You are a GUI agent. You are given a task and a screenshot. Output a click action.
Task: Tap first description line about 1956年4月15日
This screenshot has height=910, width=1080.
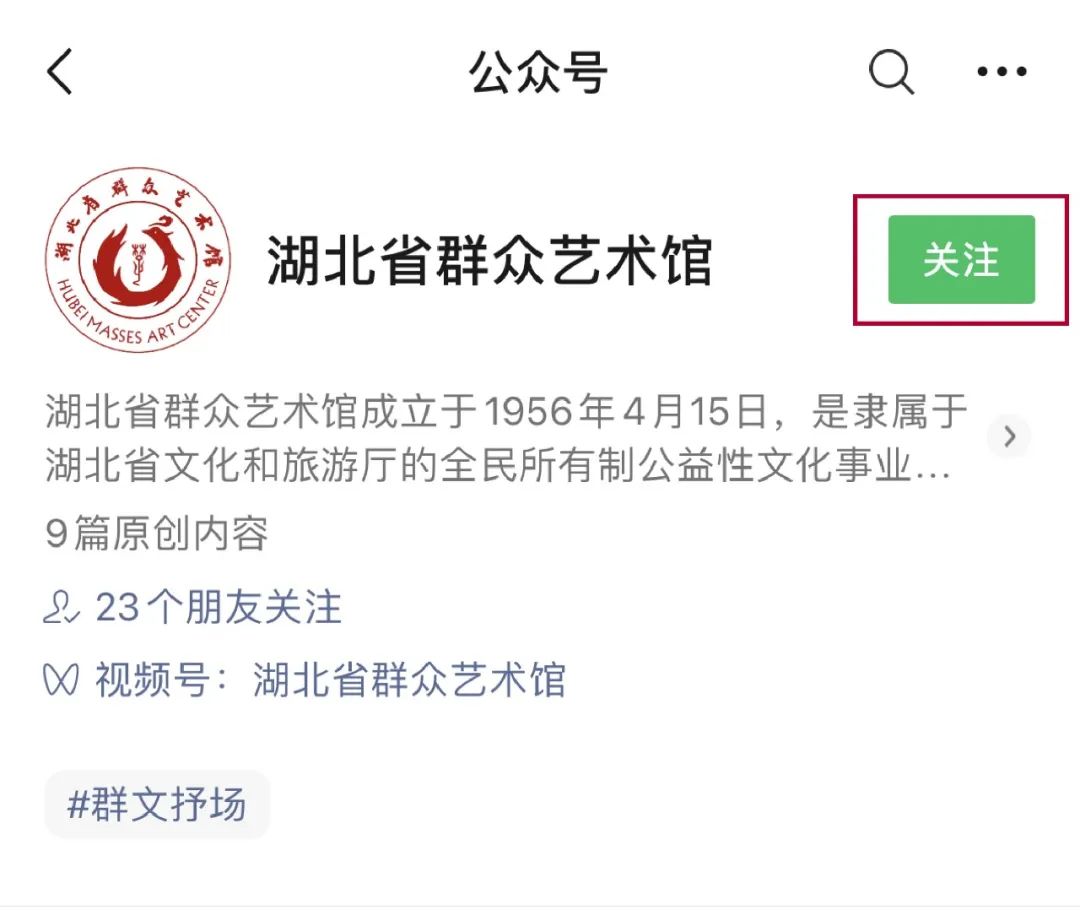tap(506, 411)
